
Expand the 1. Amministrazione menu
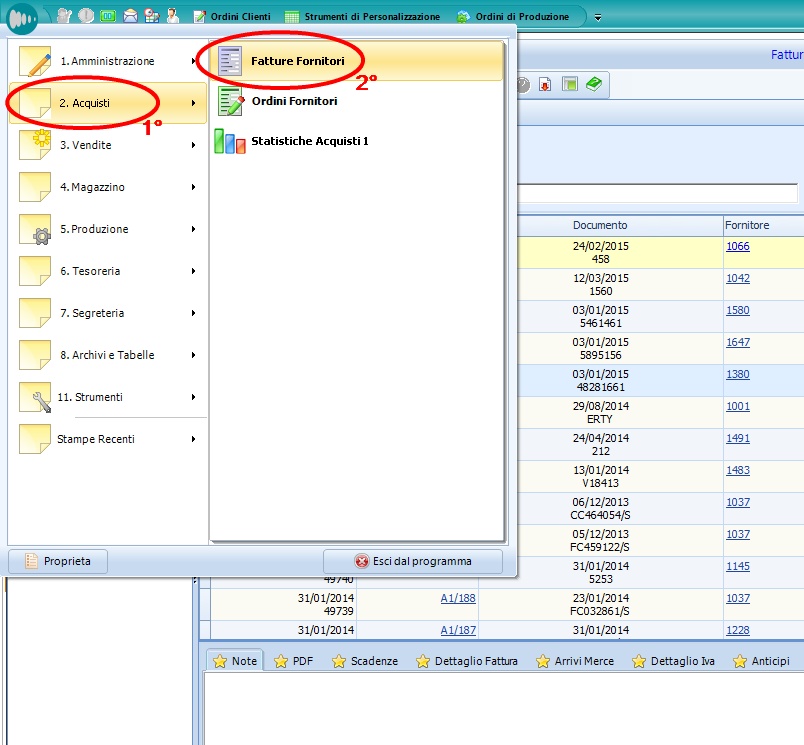(107, 61)
